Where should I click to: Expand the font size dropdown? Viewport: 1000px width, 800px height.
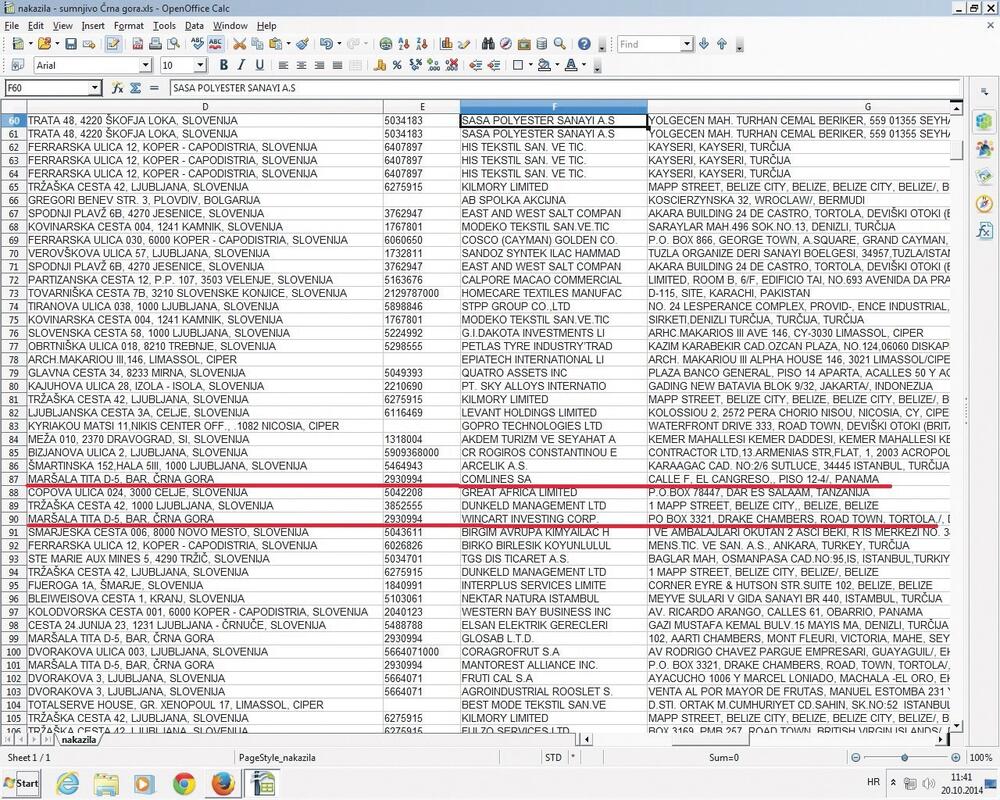click(x=200, y=65)
